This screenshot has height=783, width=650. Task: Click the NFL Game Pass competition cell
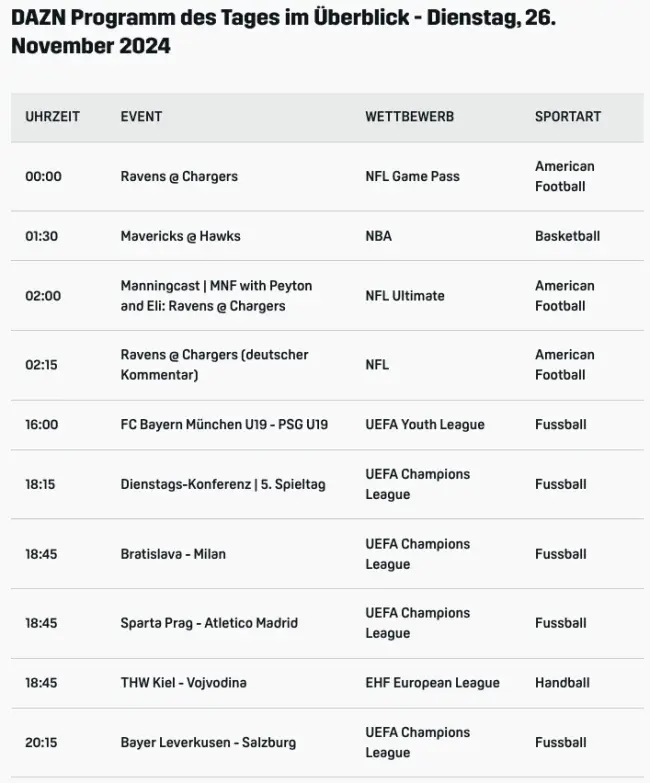[x=412, y=177]
